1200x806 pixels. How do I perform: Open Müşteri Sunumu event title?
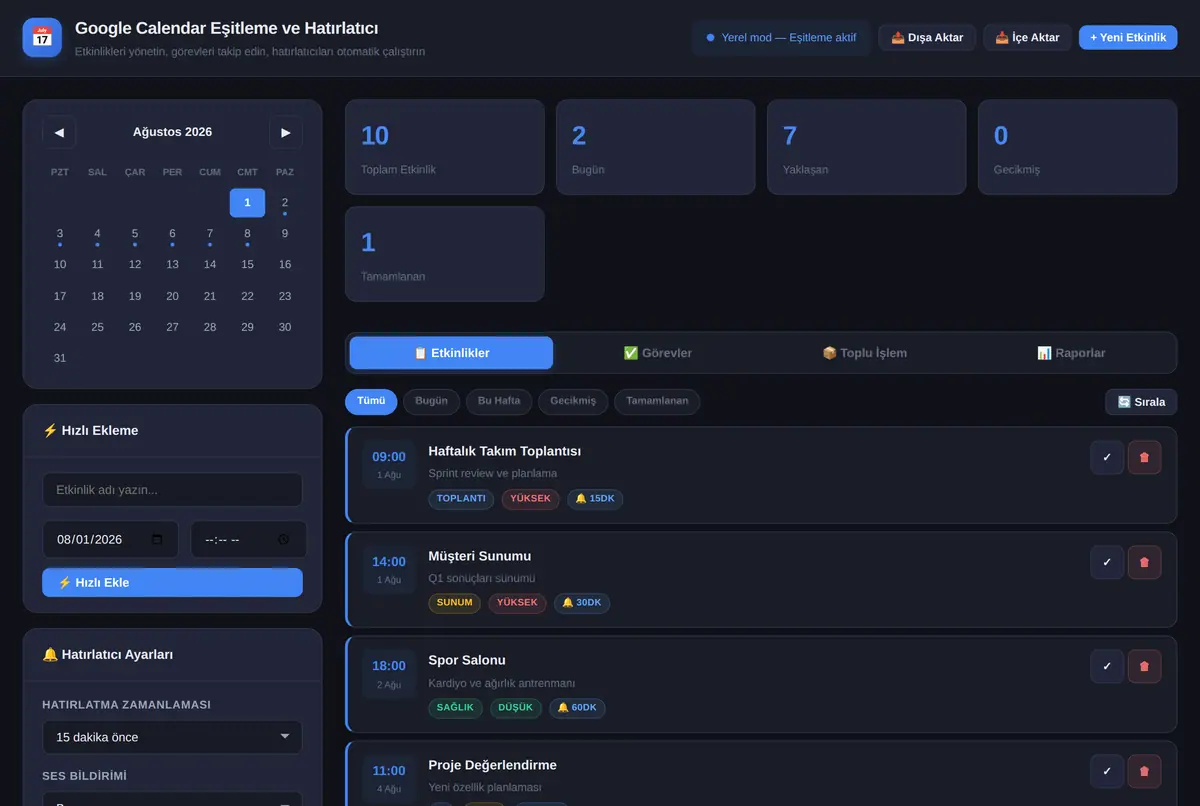pos(480,556)
